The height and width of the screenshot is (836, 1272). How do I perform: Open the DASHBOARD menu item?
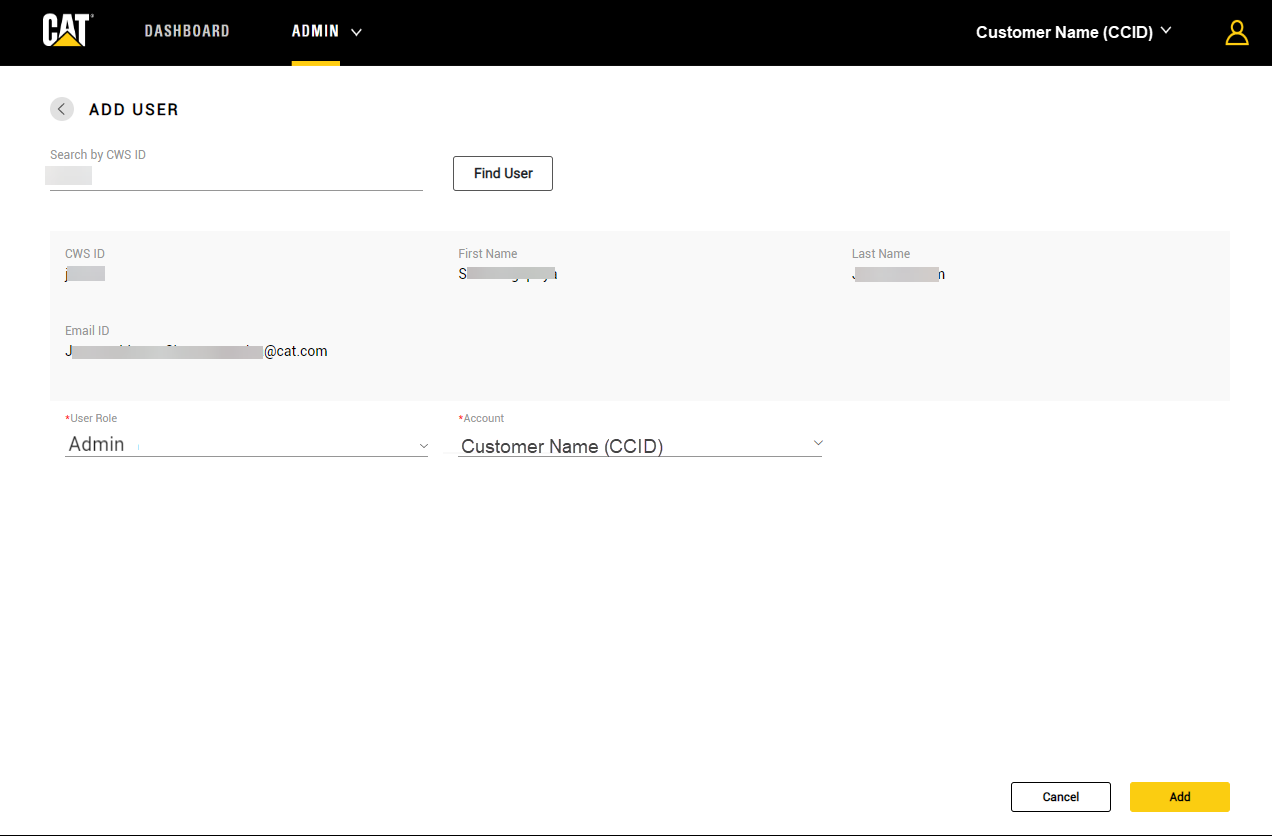pos(187,31)
